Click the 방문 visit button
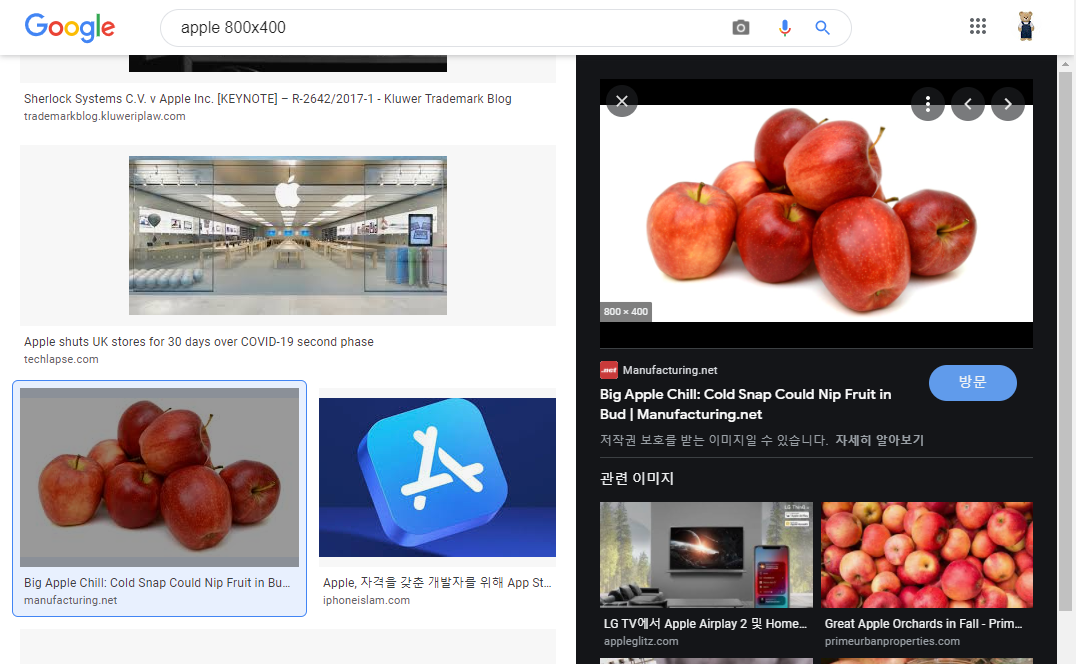Image resolution: width=1076 pixels, height=664 pixels. click(x=972, y=382)
